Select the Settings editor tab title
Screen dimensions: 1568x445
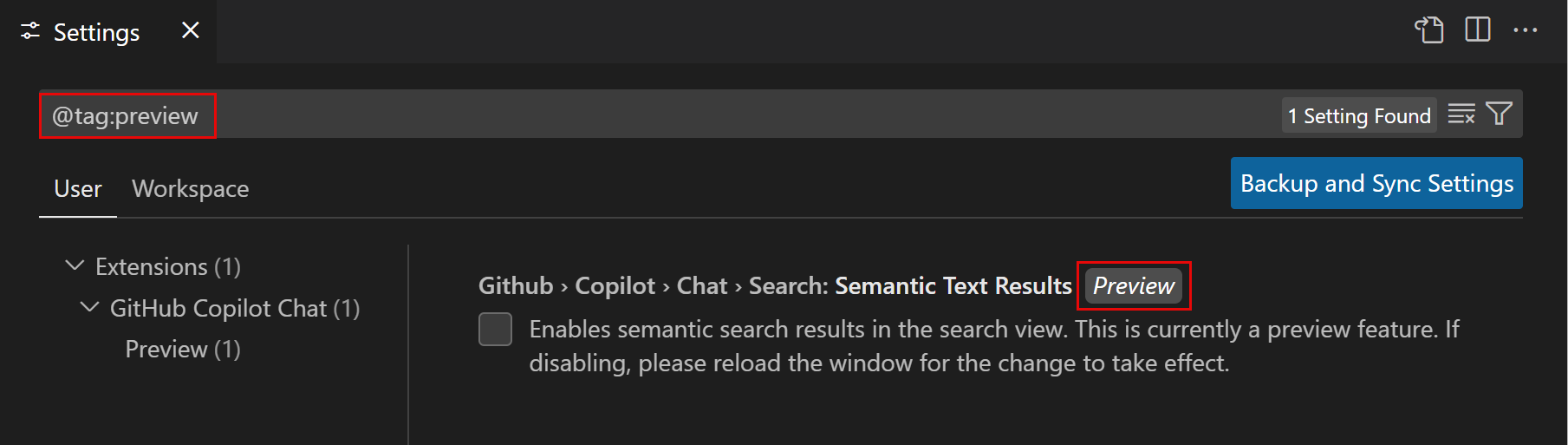96,32
